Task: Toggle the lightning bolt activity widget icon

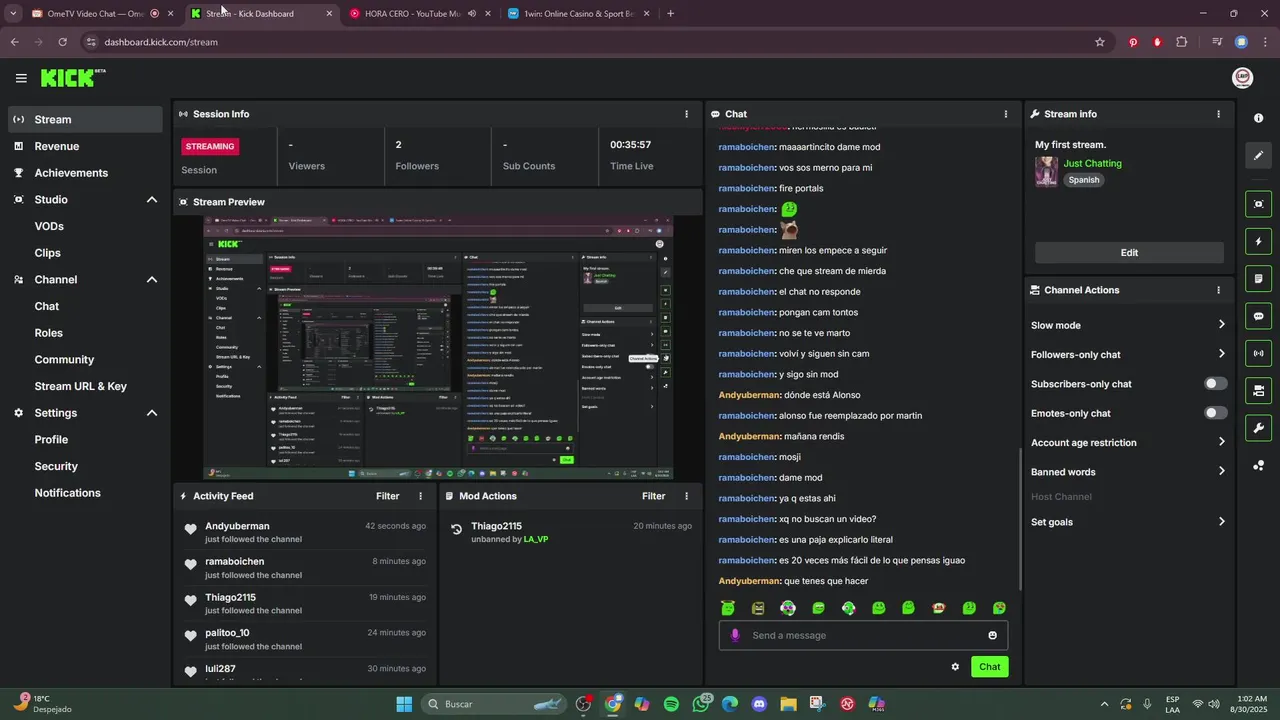Action: [x=1258, y=241]
